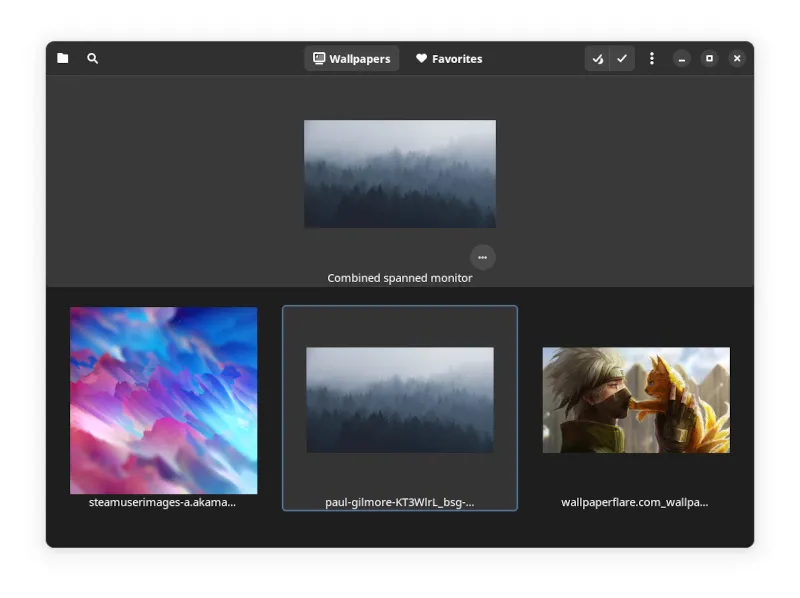The width and height of the screenshot is (800, 598).
Task: Click the heart icon beside Favorites
Action: click(422, 59)
